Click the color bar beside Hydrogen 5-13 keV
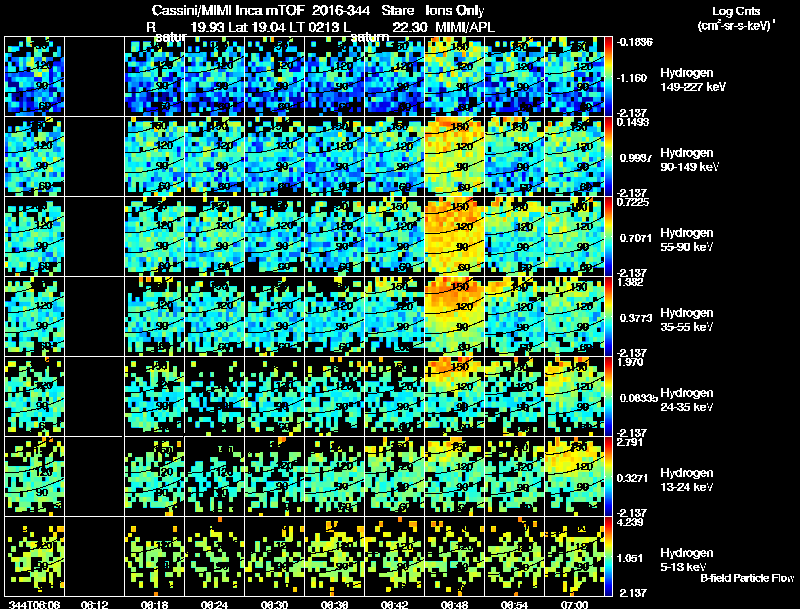Screen dimensions: 800x609 tap(608, 557)
